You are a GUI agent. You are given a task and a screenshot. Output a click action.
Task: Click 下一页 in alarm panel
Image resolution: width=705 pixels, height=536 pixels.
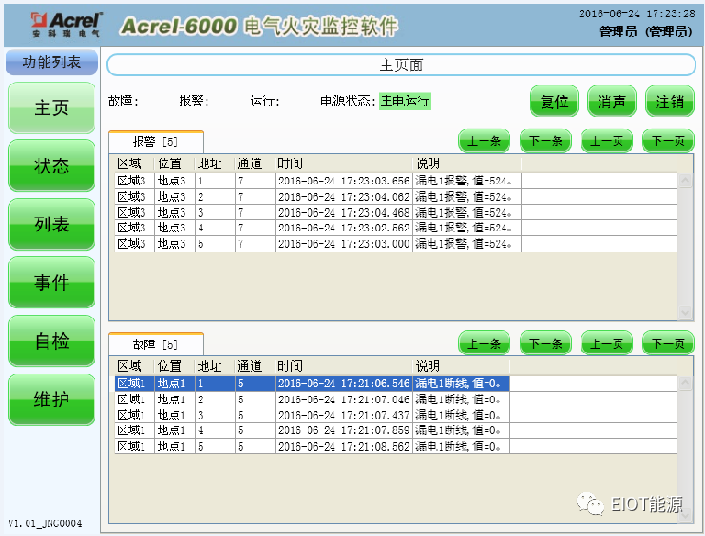point(668,141)
